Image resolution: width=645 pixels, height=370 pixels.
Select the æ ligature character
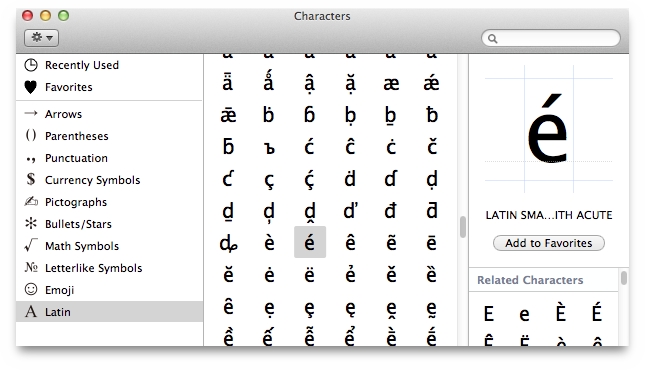coord(391,84)
